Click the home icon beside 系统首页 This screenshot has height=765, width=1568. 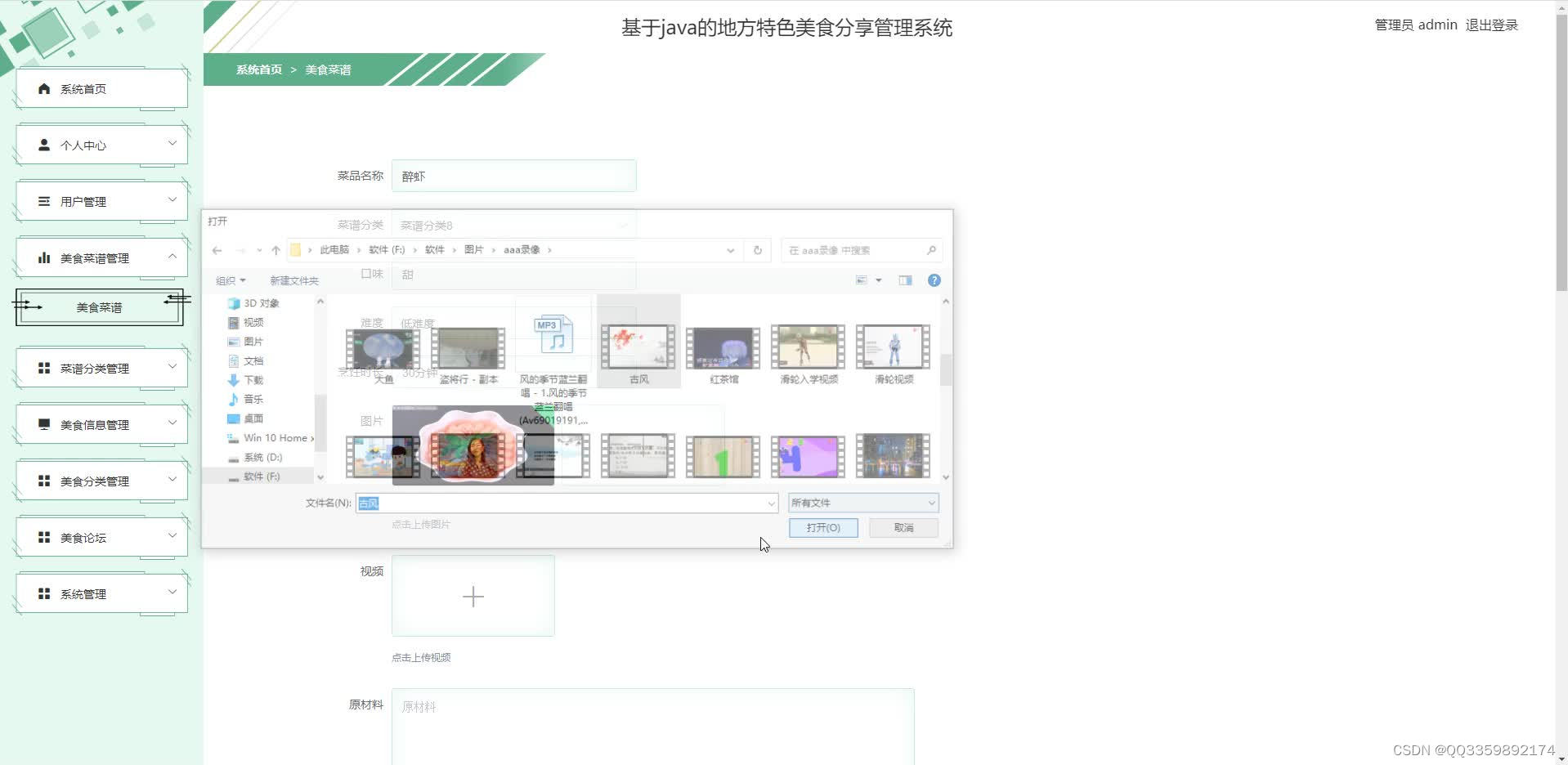click(x=44, y=88)
